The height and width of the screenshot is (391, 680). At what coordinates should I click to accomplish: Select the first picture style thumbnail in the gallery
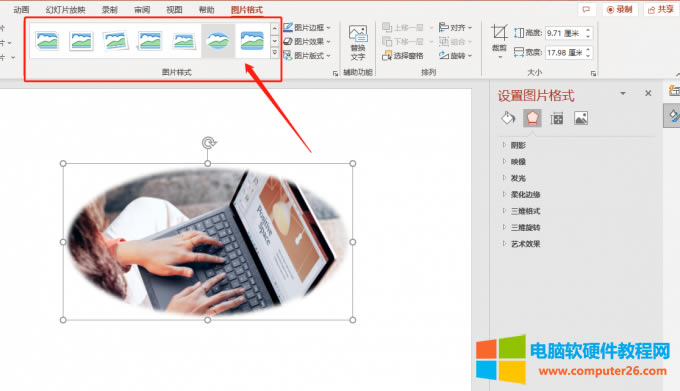point(47,41)
